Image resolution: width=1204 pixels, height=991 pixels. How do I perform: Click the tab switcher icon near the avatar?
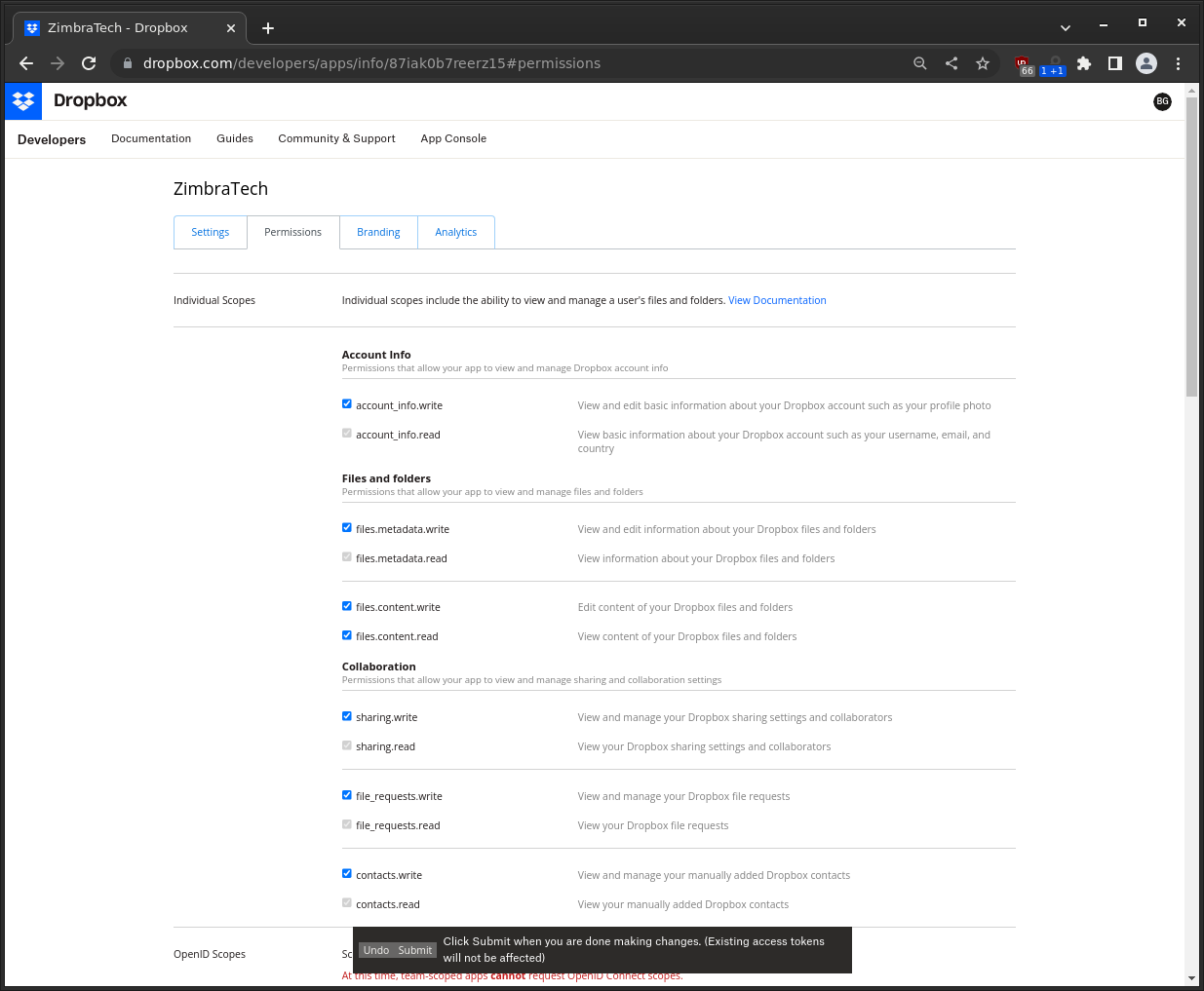point(1115,63)
